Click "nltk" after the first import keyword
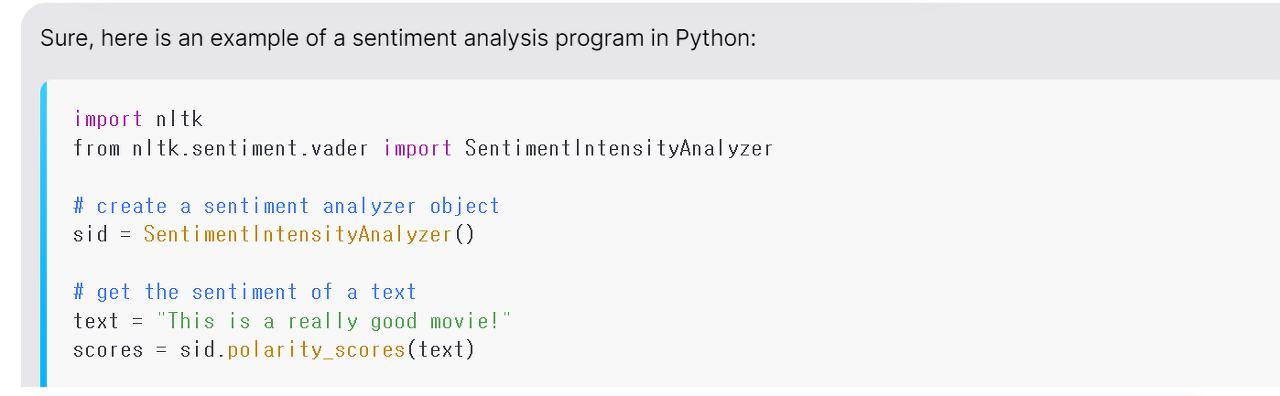This screenshot has width=1280, height=396. click(x=180, y=119)
